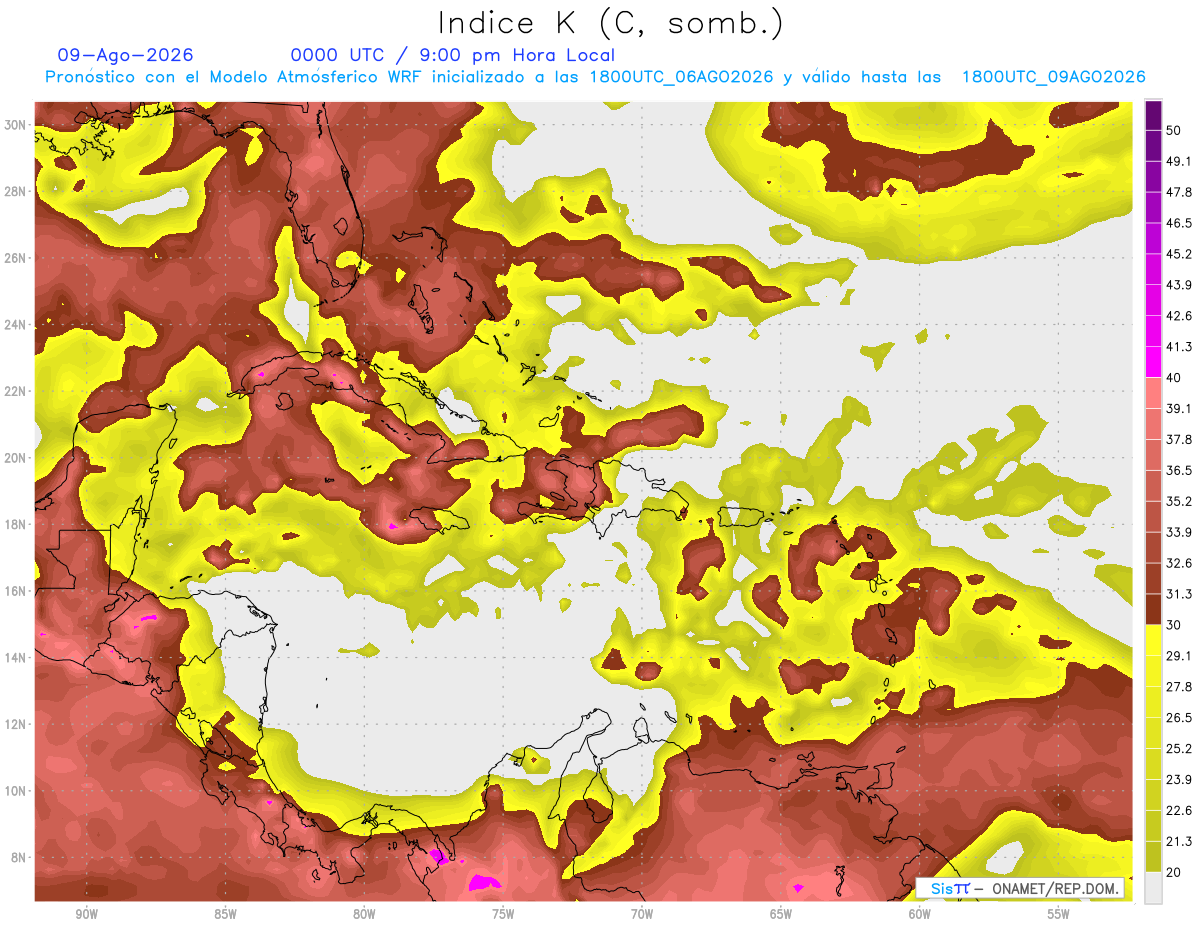Click the valid-until stamp '1800UTC_09AGO2026'
This screenshot has height=927, width=1200.
1053,77
